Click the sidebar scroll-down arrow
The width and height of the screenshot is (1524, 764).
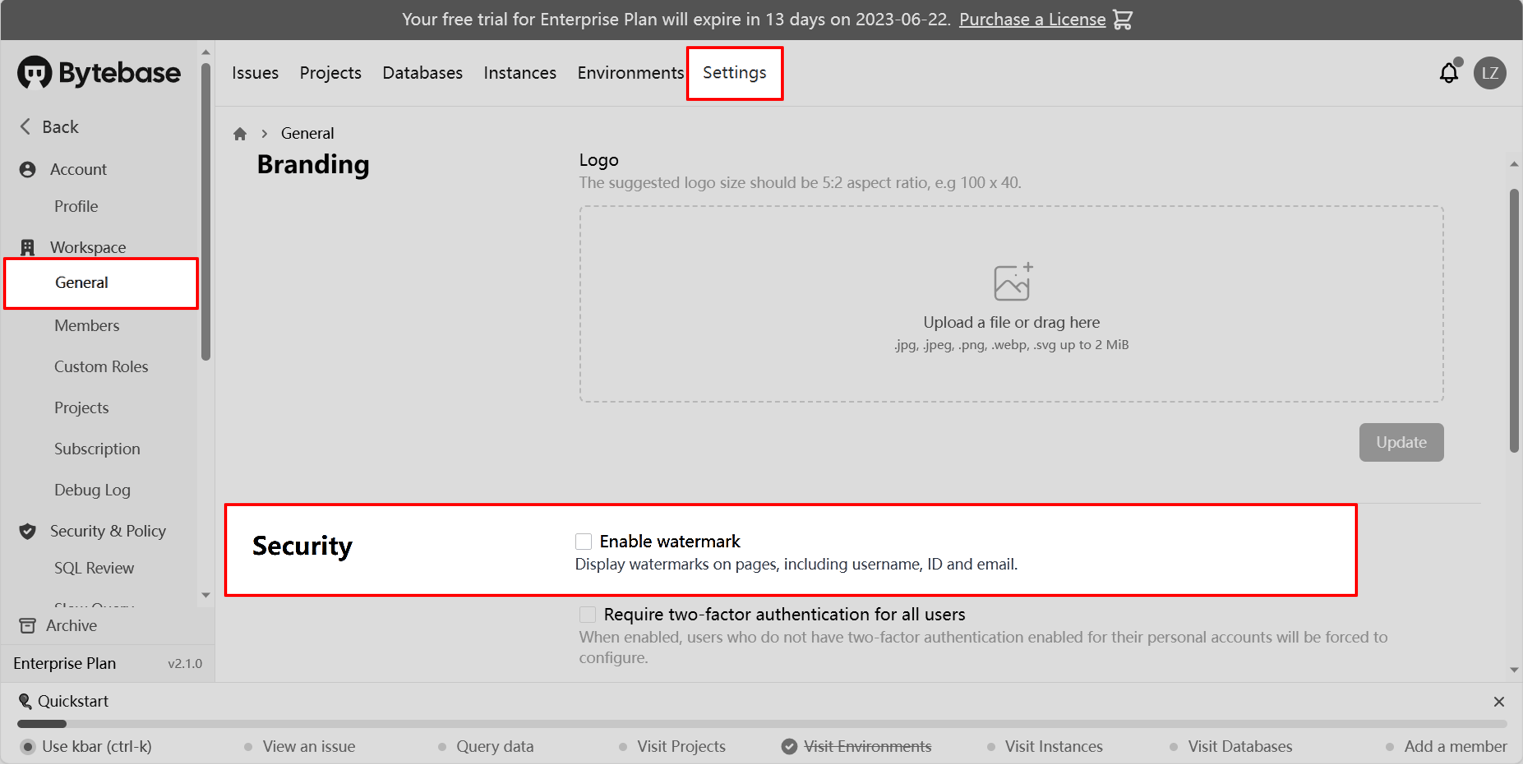pos(206,595)
